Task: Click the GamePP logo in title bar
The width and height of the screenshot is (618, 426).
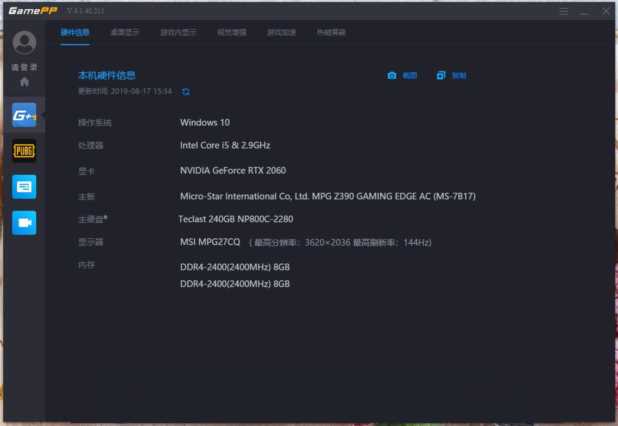Action: click(31, 12)
